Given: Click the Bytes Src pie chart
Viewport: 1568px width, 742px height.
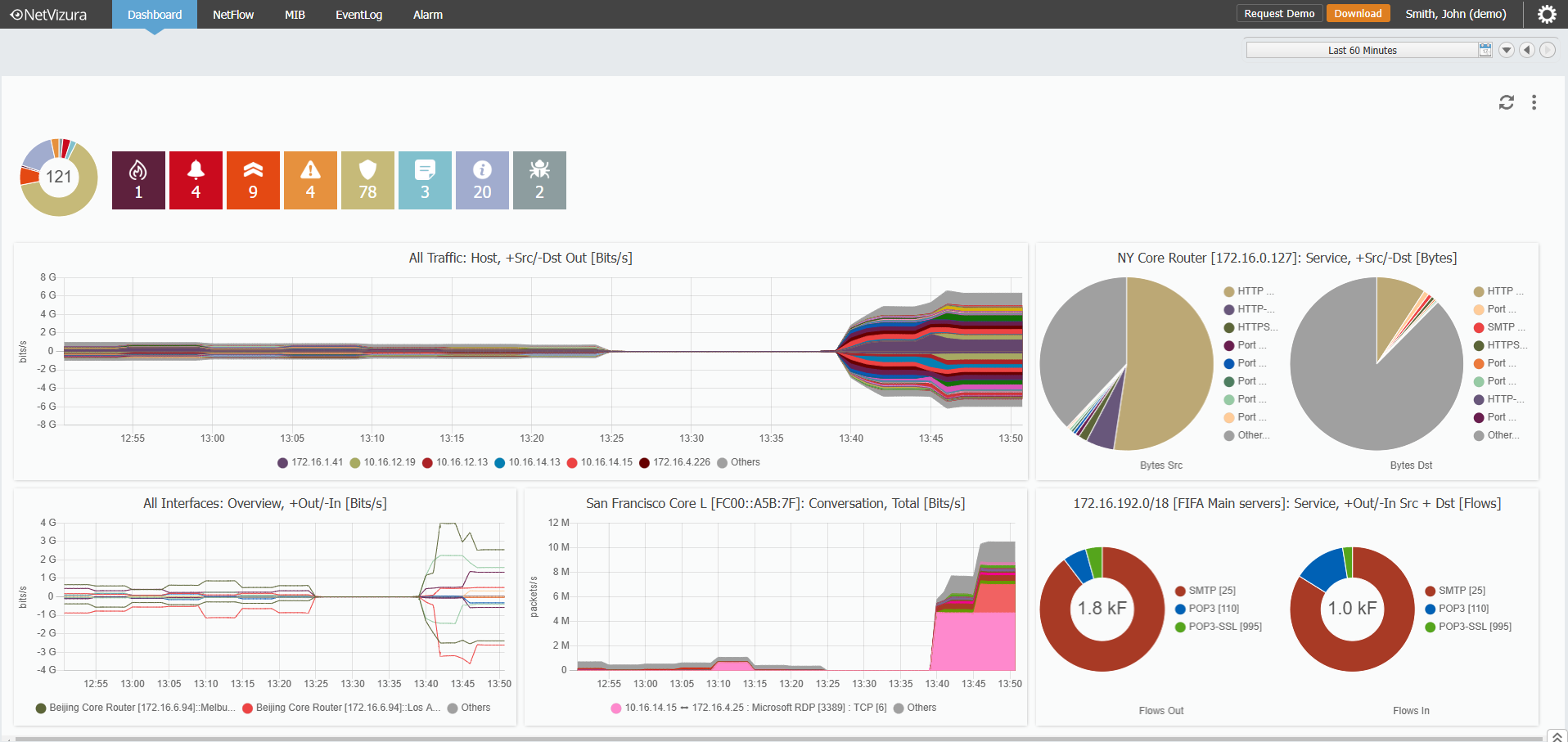Looking at the screenshot, I should point(1126,364).
